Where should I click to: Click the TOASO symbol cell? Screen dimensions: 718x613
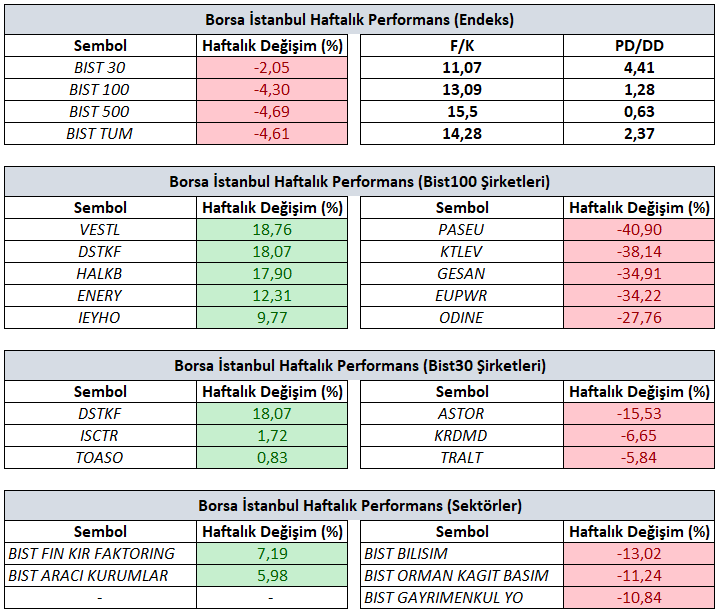click(x=100, y=458)
